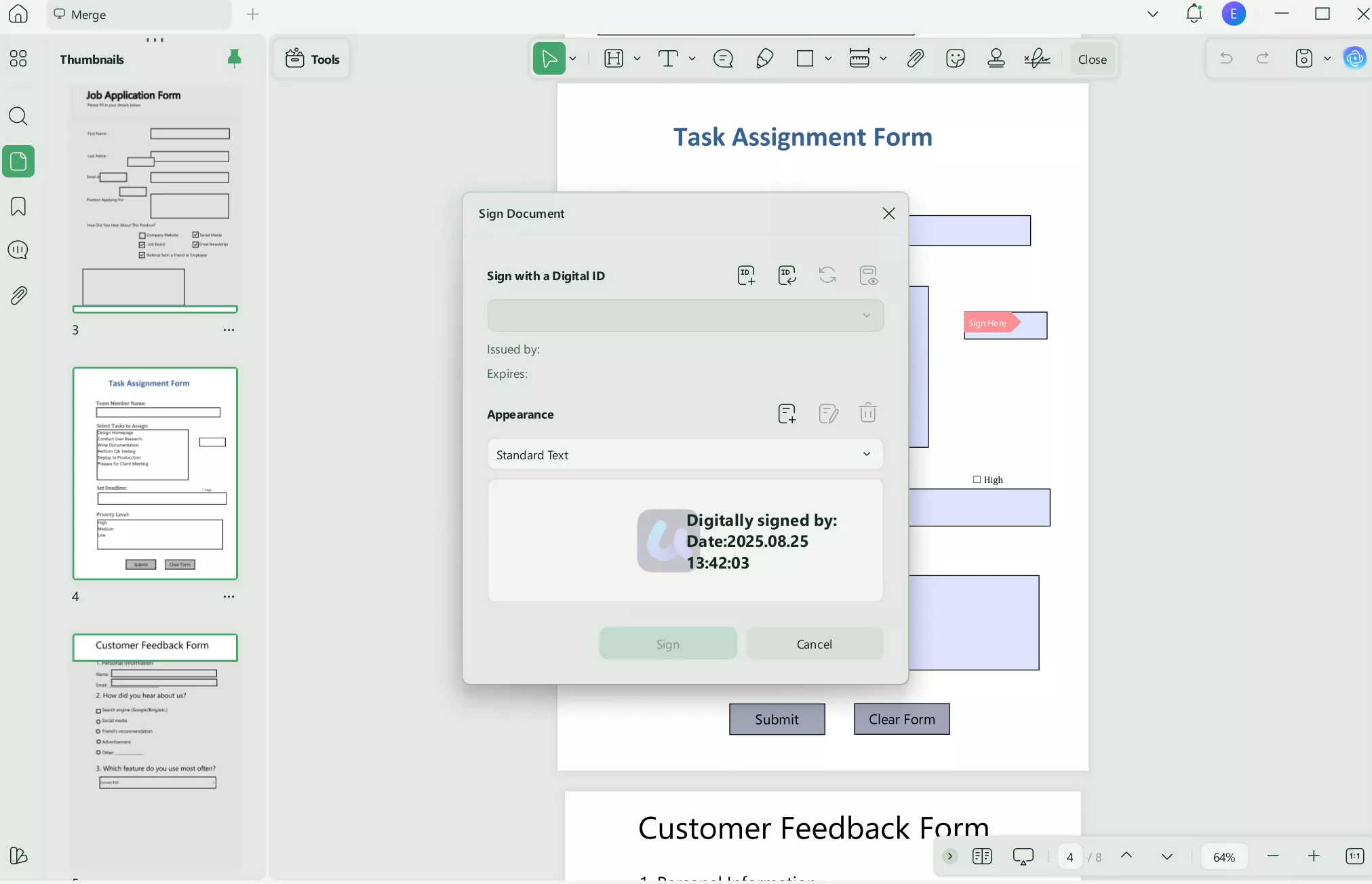This screenshot has height=884, width=1372.
Task: Select the cursor selection tool
Action: (x=549, y=59)
